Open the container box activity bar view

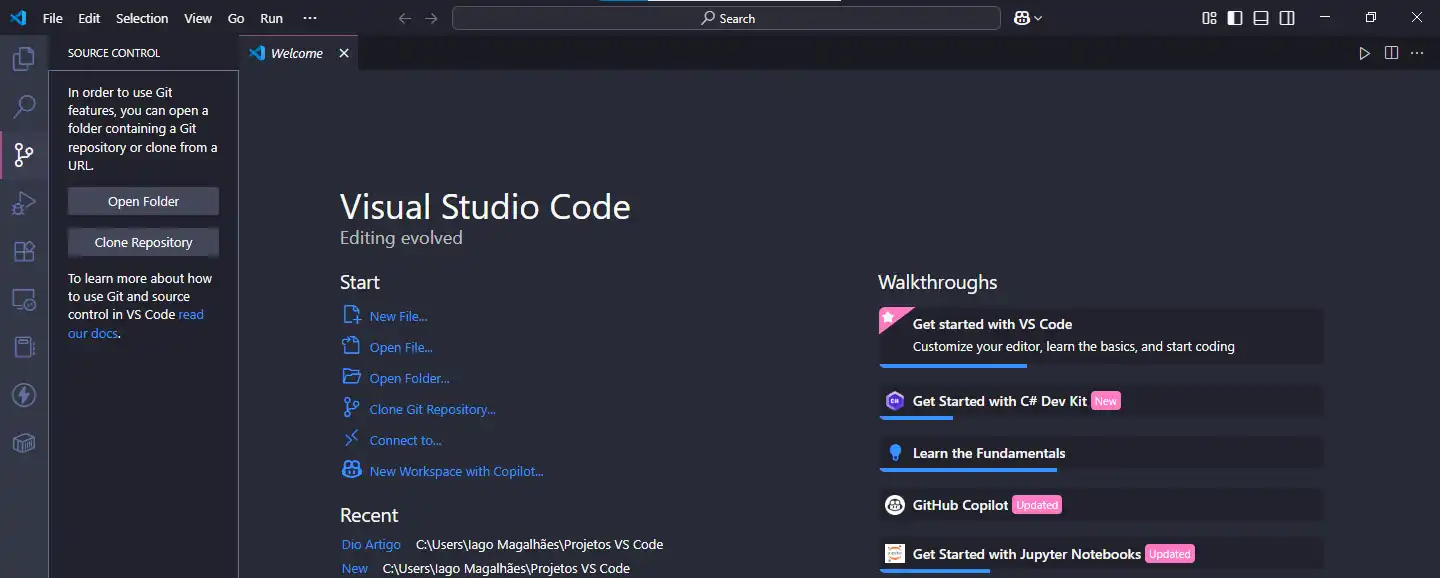tap(23, 443)
